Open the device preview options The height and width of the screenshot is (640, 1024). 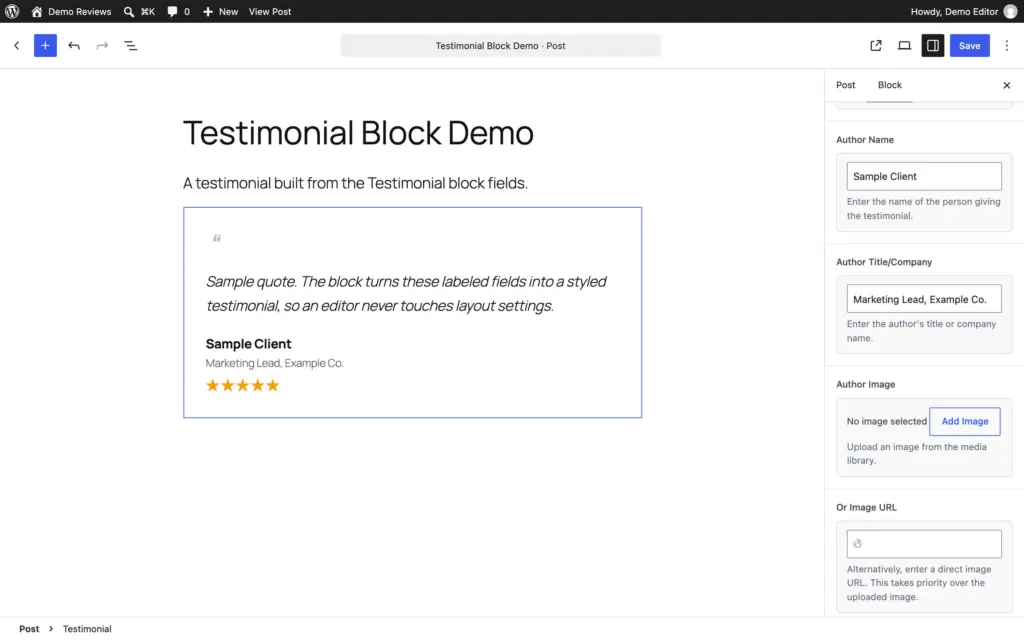(x=904, y=46)
